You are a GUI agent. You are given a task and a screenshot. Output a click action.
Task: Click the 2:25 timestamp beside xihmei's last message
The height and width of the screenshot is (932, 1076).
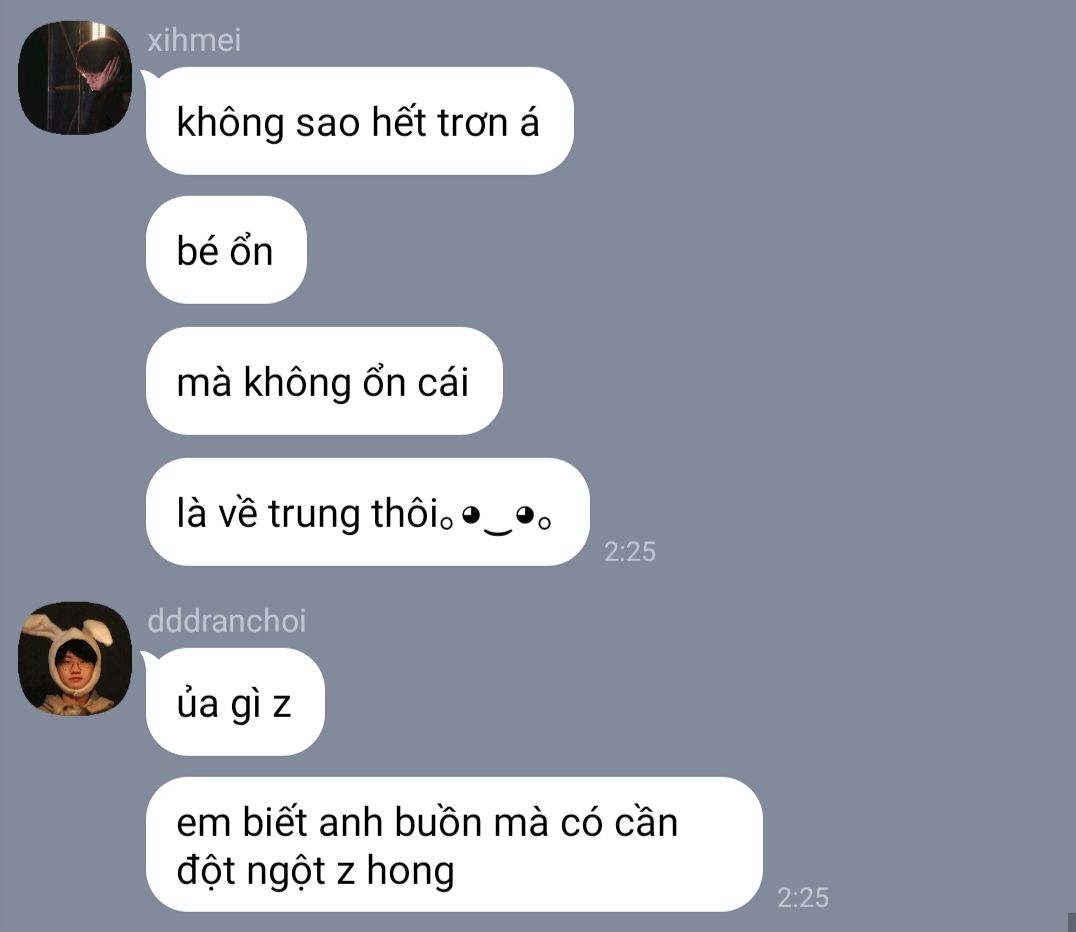coord(630,552)
